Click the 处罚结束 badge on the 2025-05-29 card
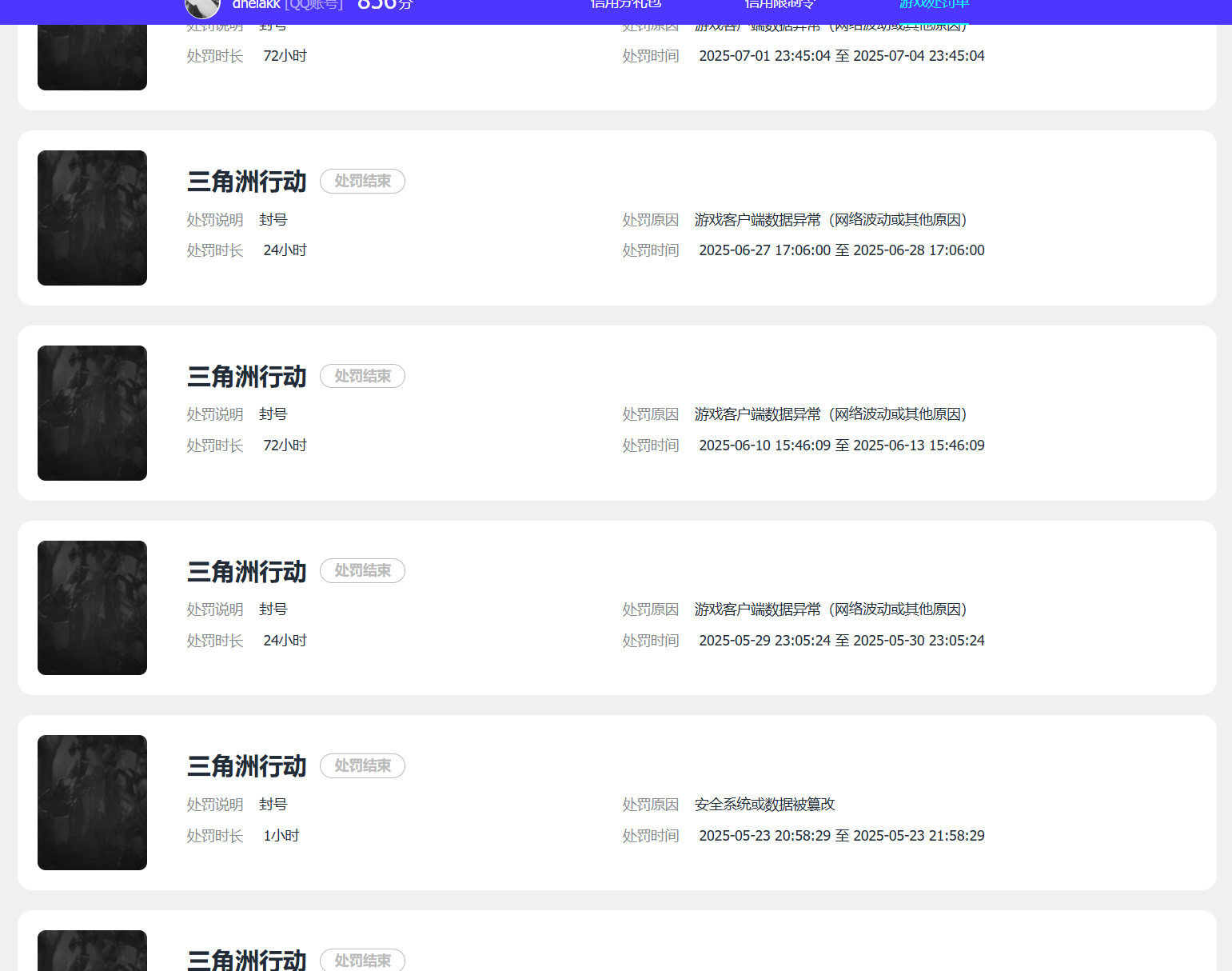This screenshot has width=1232, height=971. coord(362,571)
